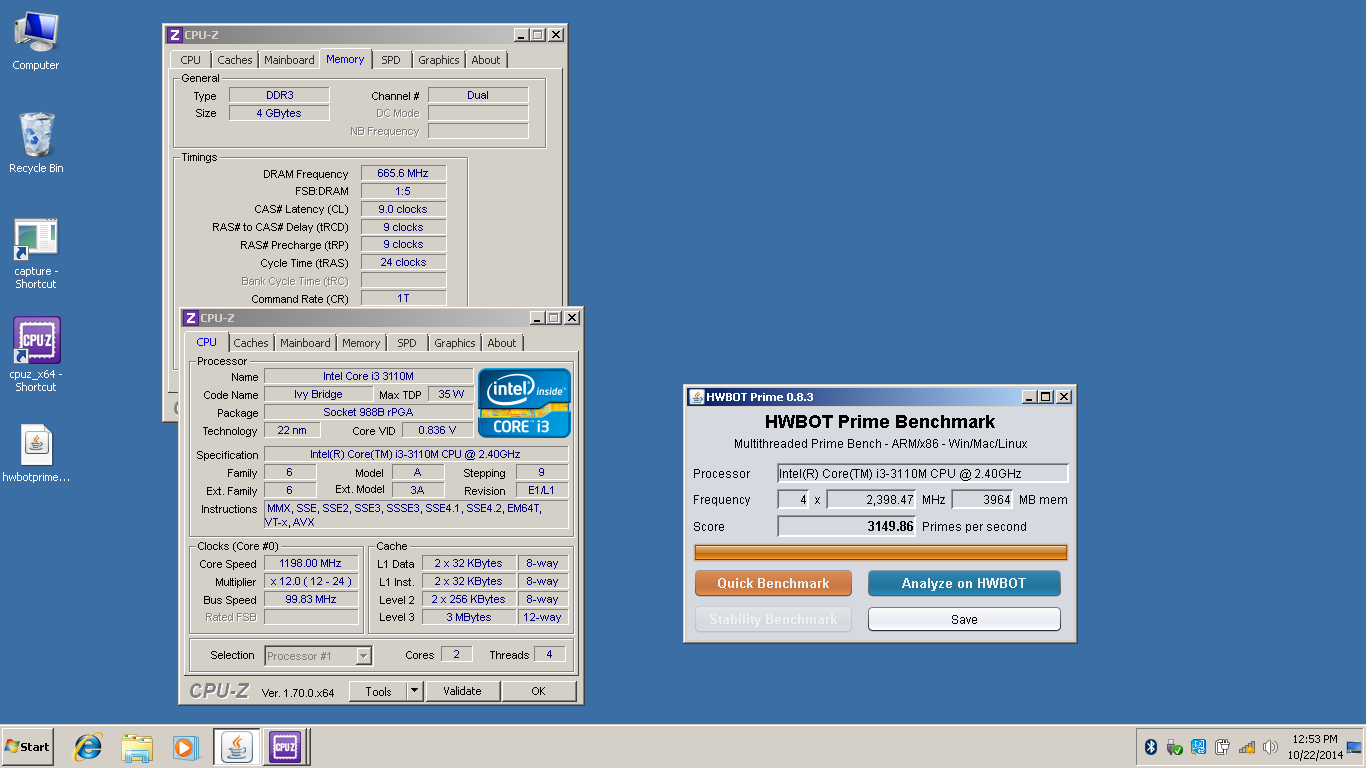Viewport: 1366px width, 768px height.
Task: Select About tab in the Memory CPU-Z window
Action: (486, 60)
